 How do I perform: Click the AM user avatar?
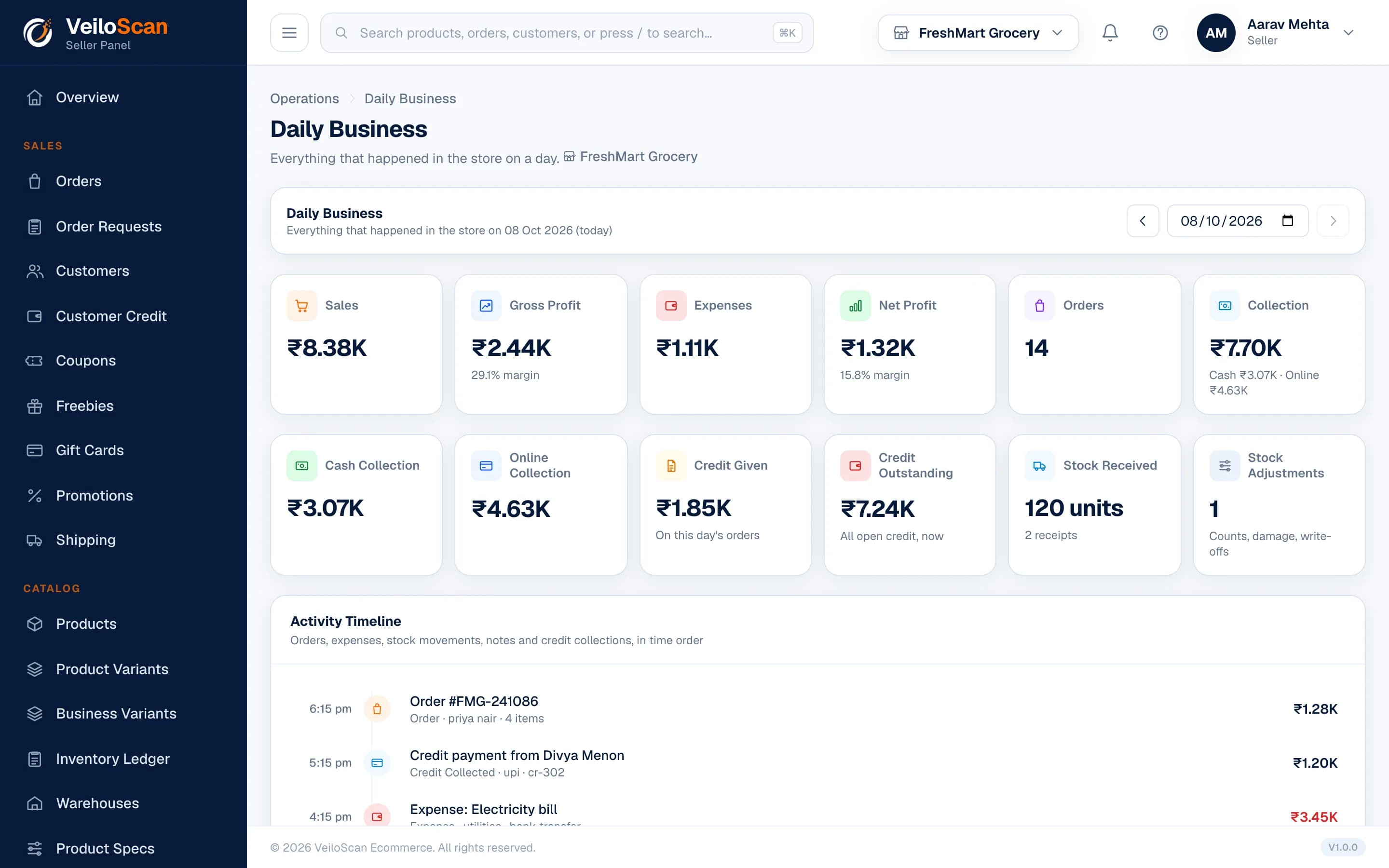(x=1216, y=33)
